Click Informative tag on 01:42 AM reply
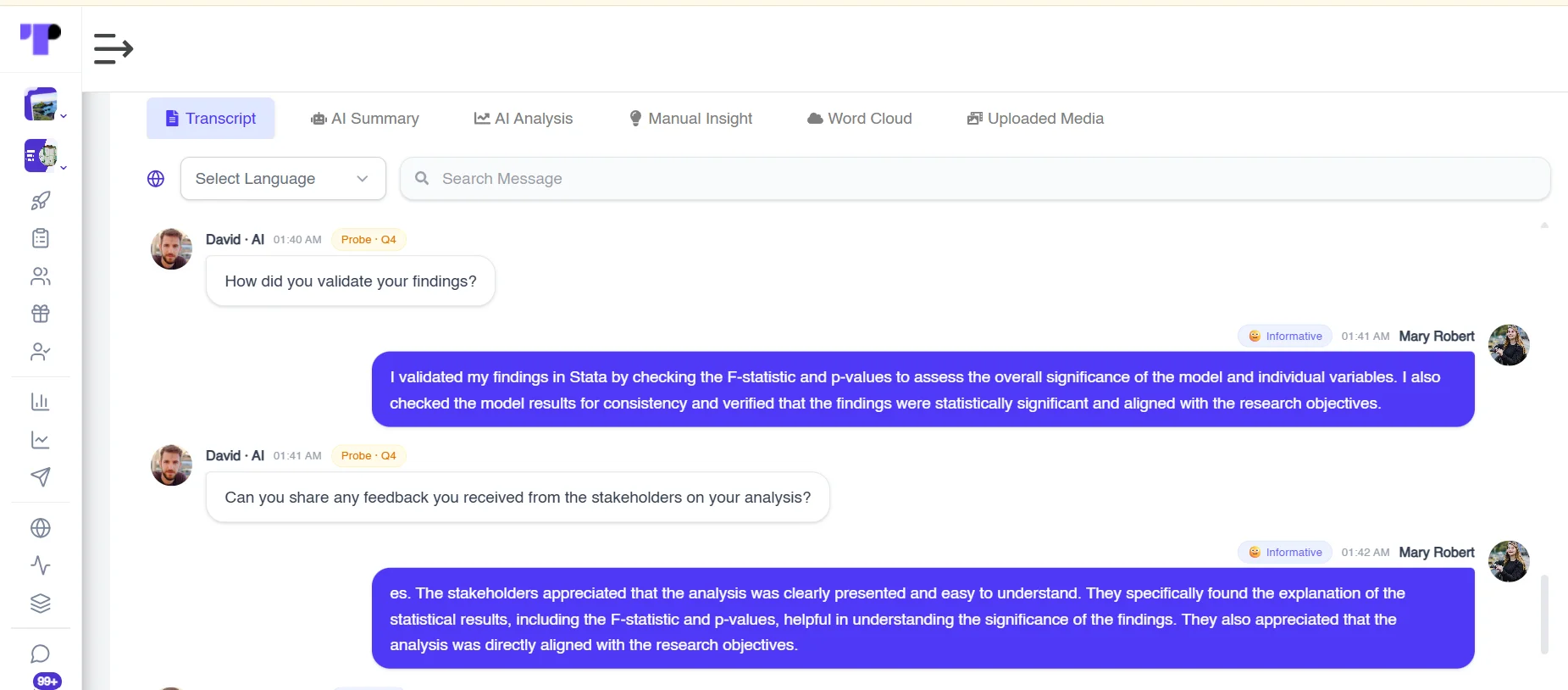 1285,553
